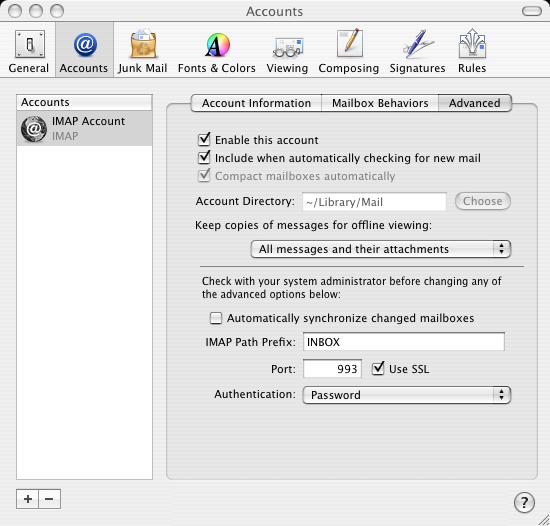Enable Automatically synchronize changed mailboxes
This screenshot has width=550, height=526.
pyautogui.click(x=216, y=318)
